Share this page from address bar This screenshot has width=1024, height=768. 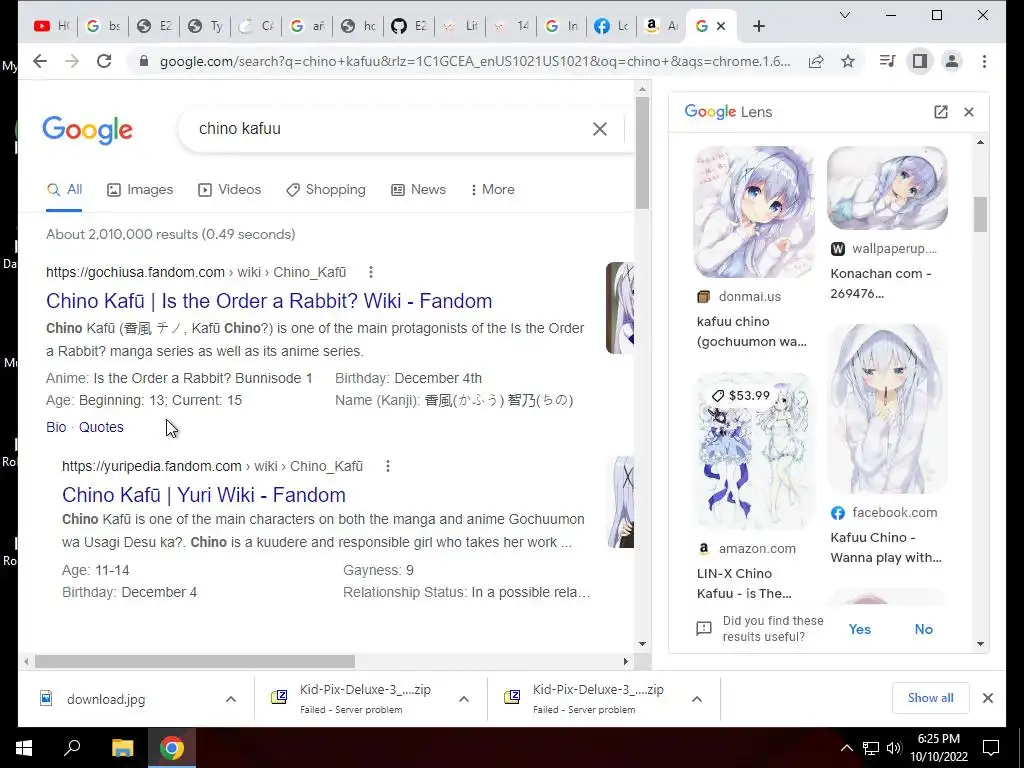pyautogui.click(x=816, y=61)
